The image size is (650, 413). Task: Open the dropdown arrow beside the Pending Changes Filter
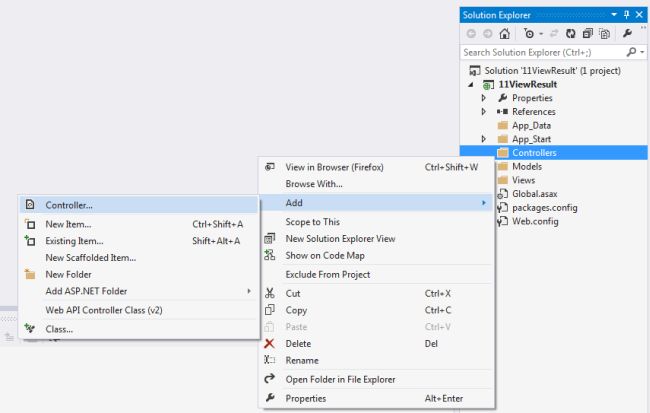(541, 34)
